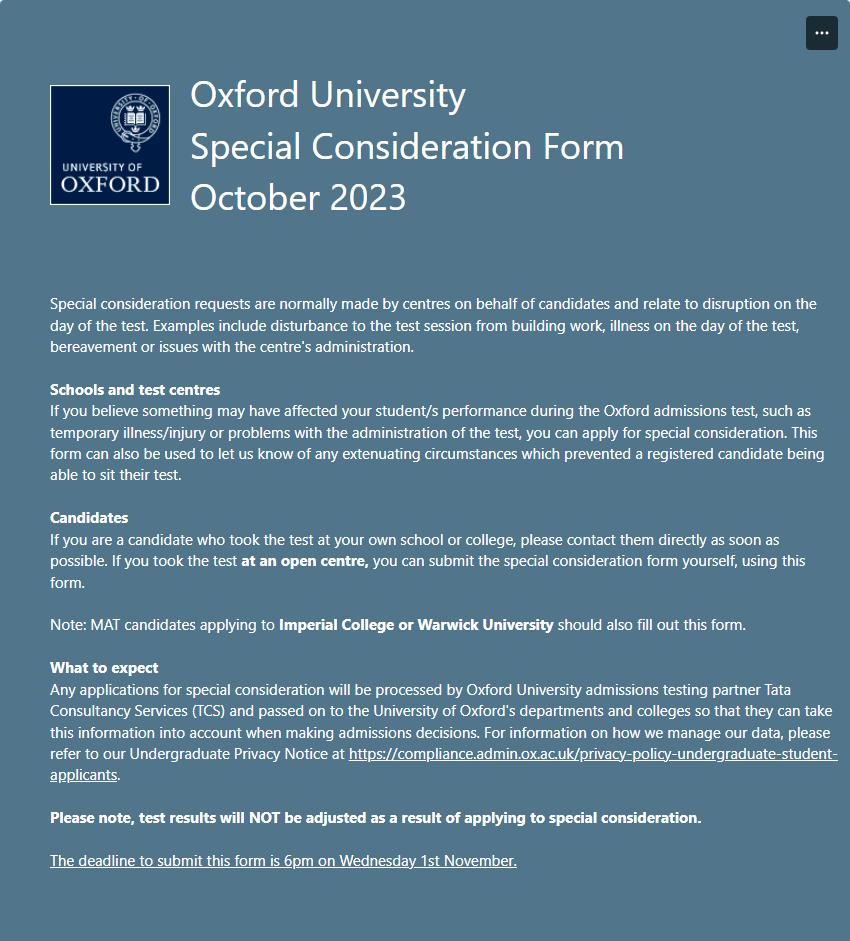Click the "Oxford University" title line

click(x=328, y=95)
